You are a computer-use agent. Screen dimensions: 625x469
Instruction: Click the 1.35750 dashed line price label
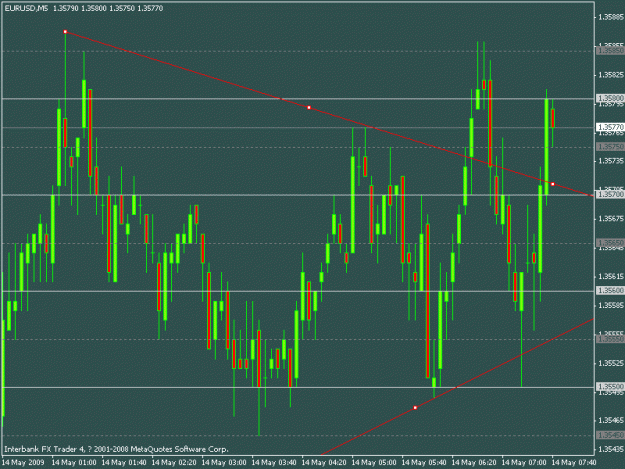pos(610,147)
